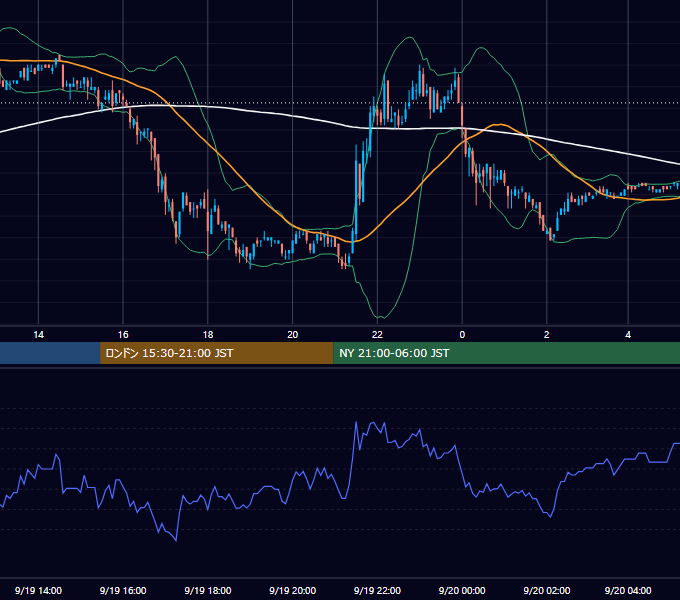The height and width of the screenshot is (600, 680).
Task: Click the '9/19 22:00' label on the lower axis
Action: 377,590
